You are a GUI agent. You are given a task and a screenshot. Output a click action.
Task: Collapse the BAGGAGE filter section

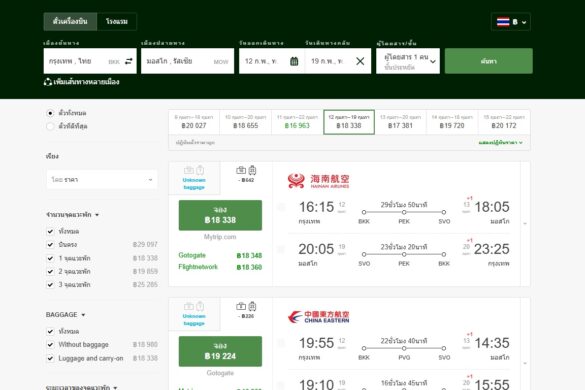coord(66,315)
